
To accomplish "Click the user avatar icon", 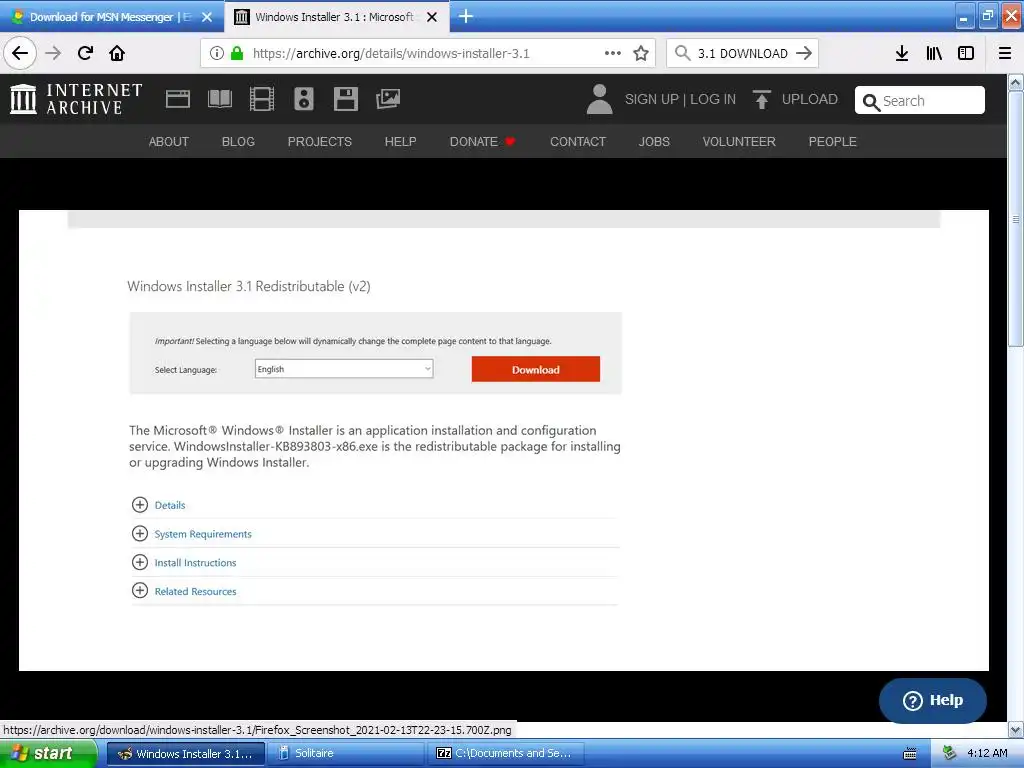I will (x=599, y=99).
